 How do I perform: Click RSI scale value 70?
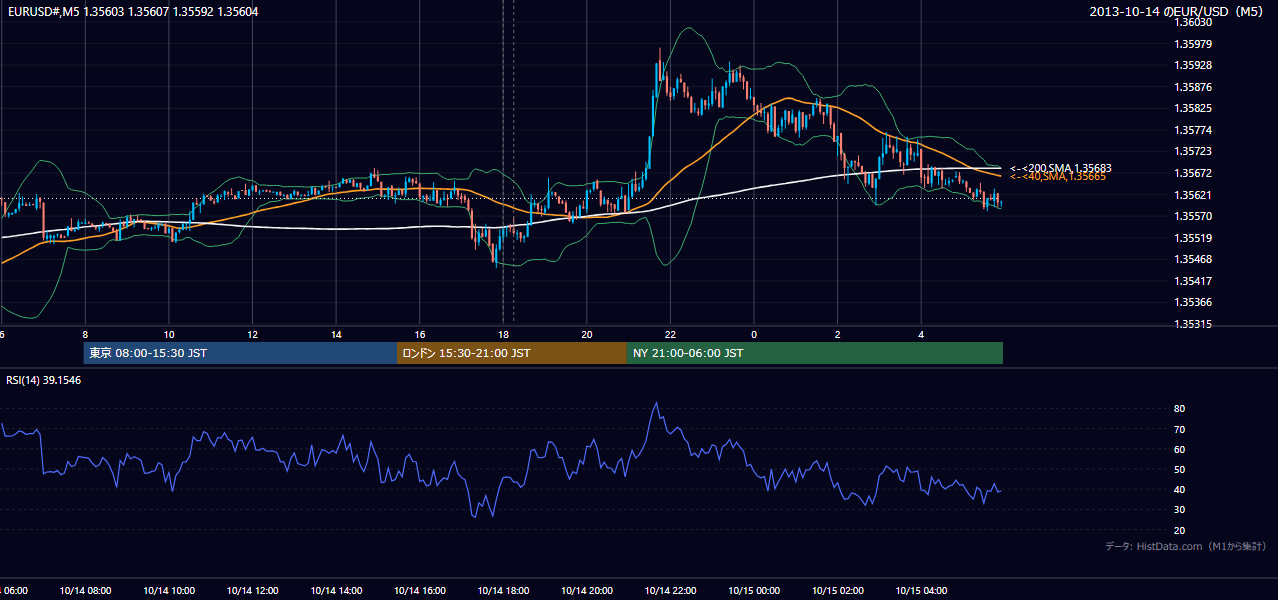[1180, 429]
